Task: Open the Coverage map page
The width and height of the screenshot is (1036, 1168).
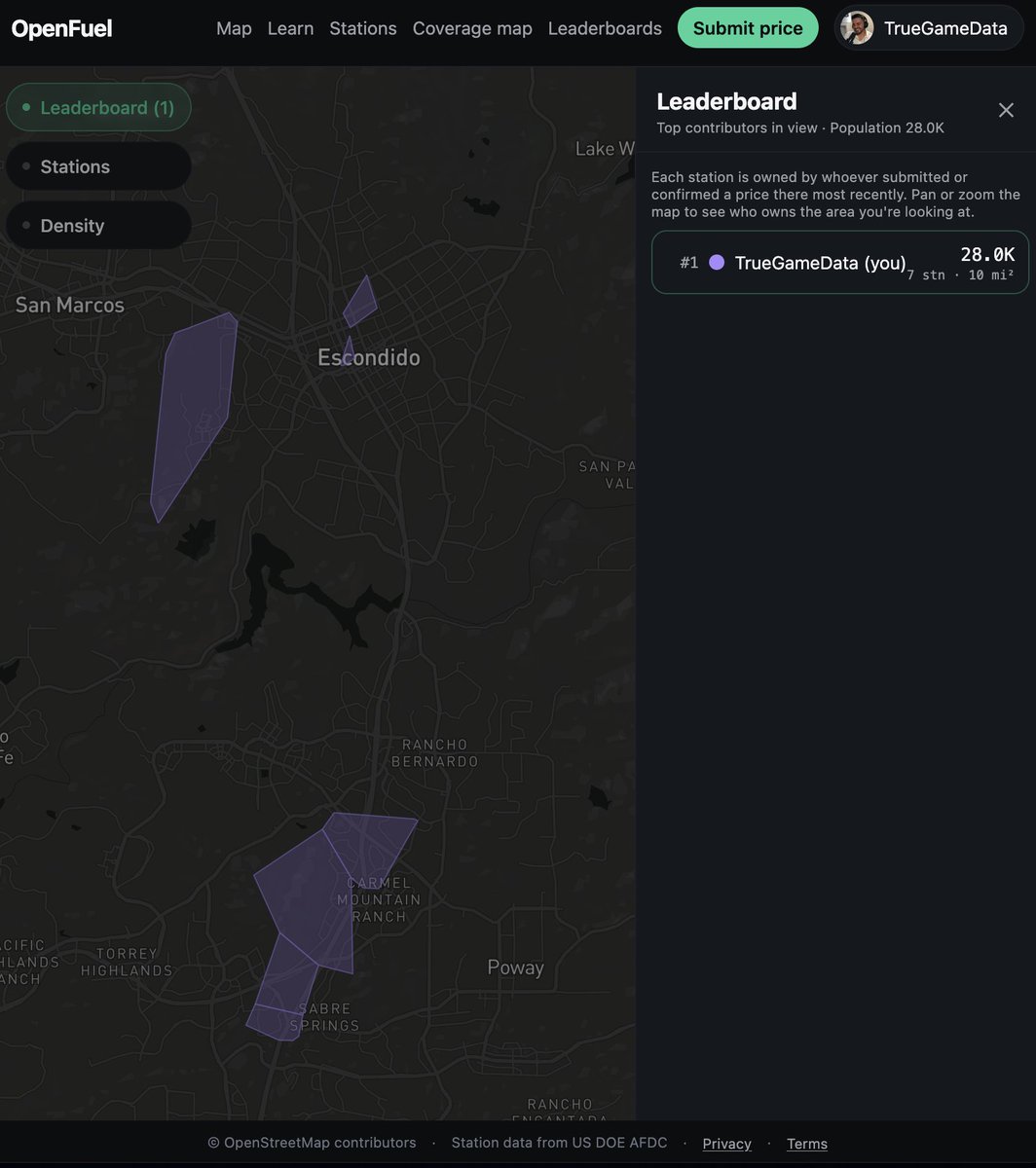Action: pyautogui.click(x=472, y=28)
